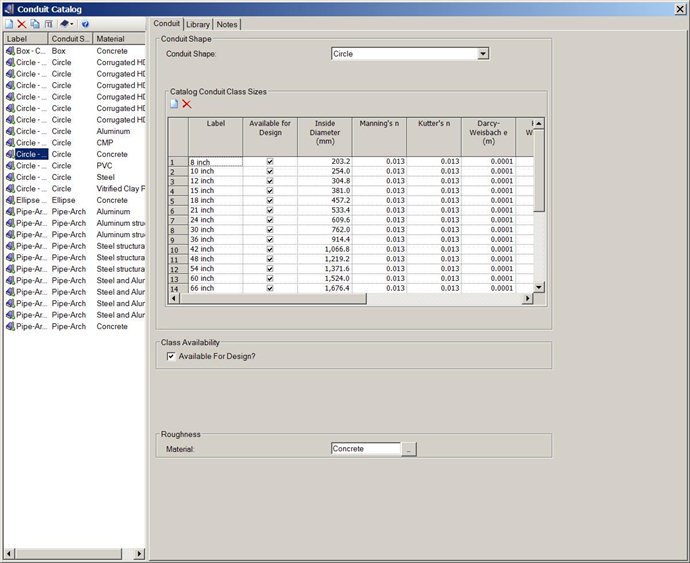690x563 pixels.
Task: Switch to the Library tab
Action: tap(198, 25)
